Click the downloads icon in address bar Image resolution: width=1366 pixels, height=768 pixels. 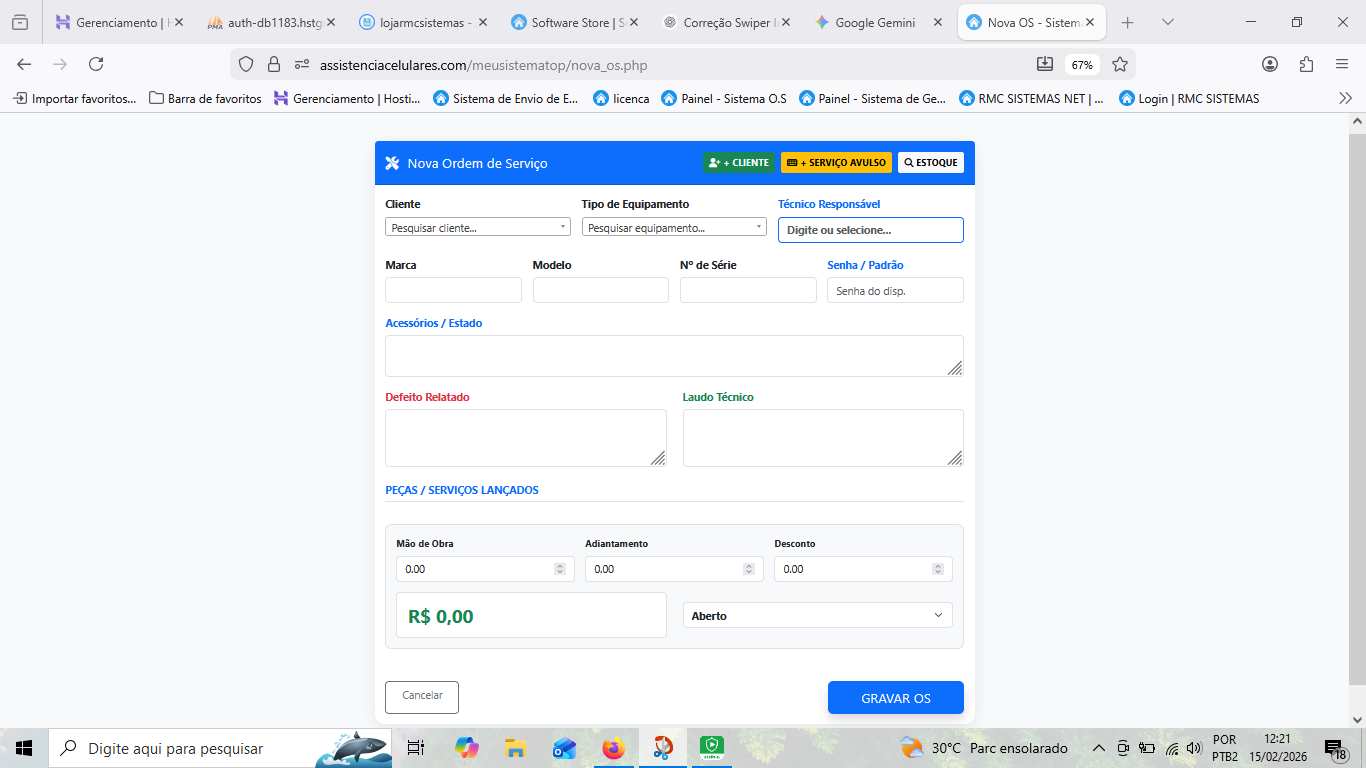[x=1045, y=64]
